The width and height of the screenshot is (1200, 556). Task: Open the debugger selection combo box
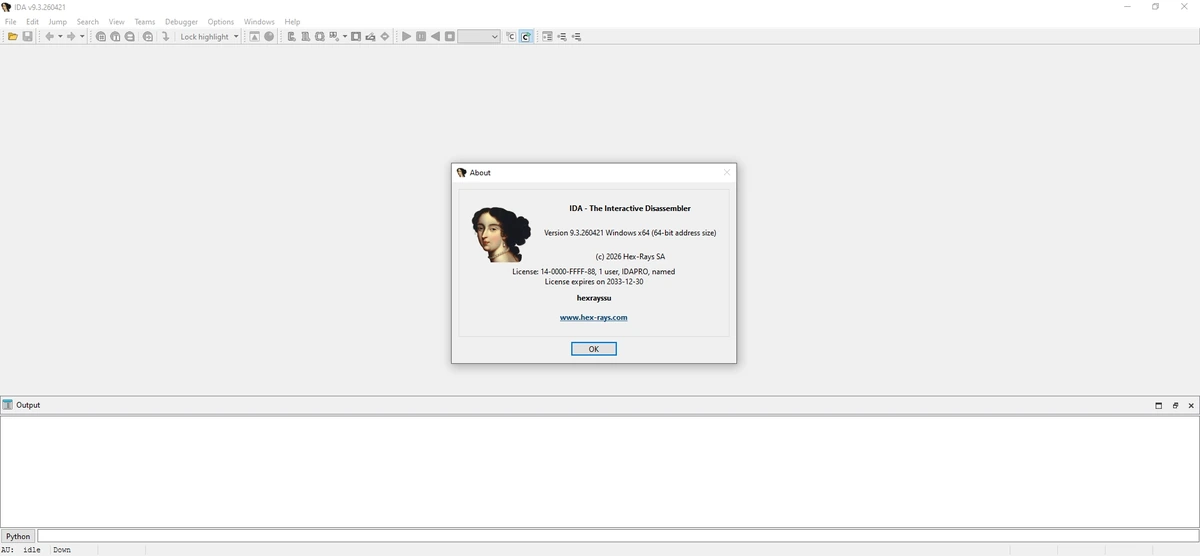[x=479, y=37]
